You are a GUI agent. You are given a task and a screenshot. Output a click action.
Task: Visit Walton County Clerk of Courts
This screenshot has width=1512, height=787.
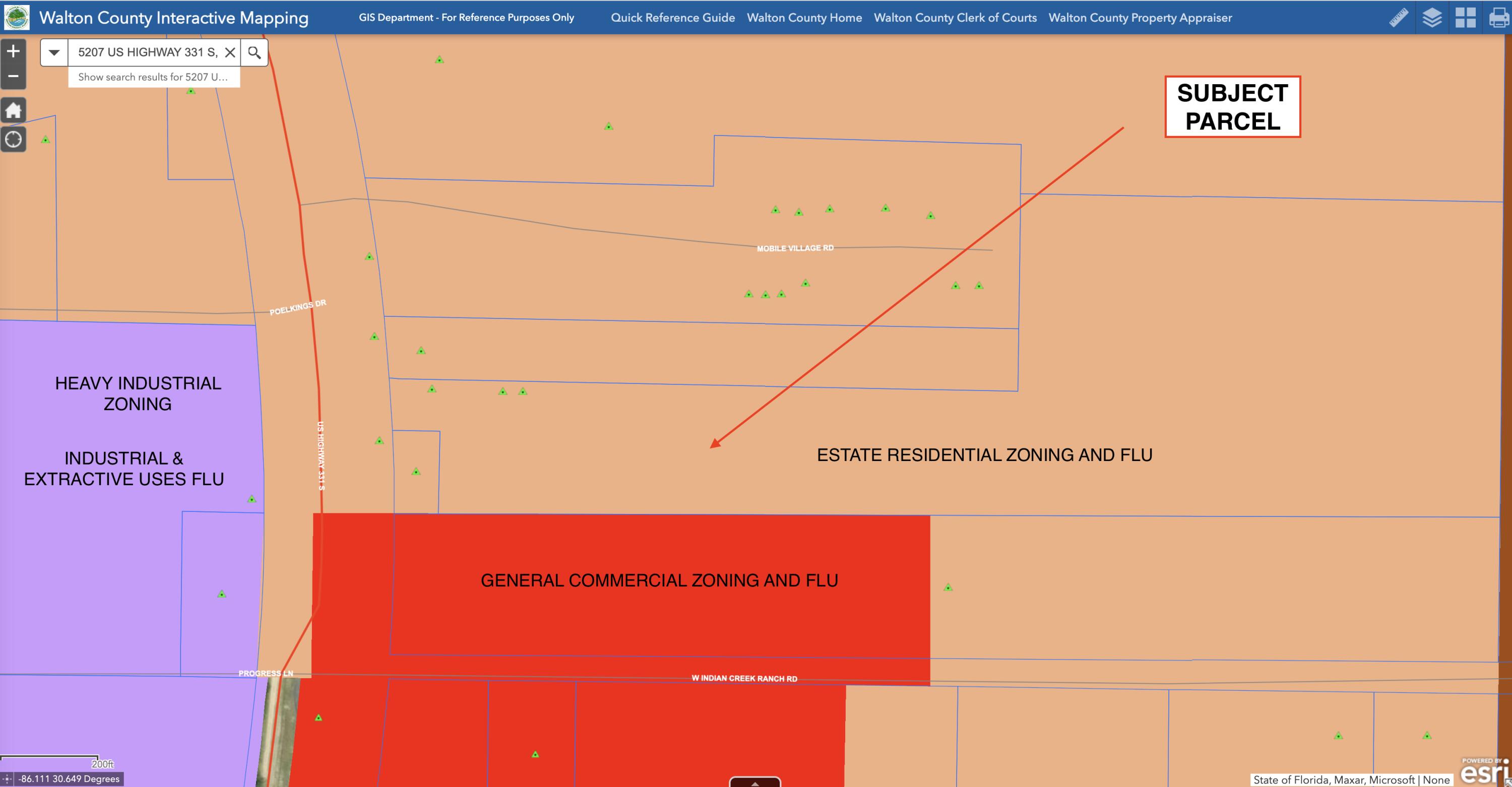pos(955,18)
